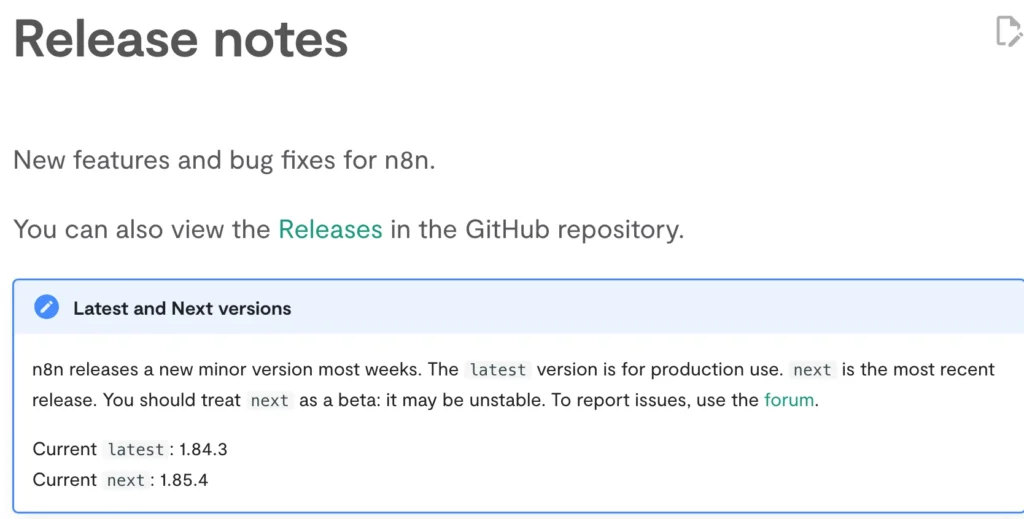
Task: Click the Release notes page heading
Action: tap(181, 39)
